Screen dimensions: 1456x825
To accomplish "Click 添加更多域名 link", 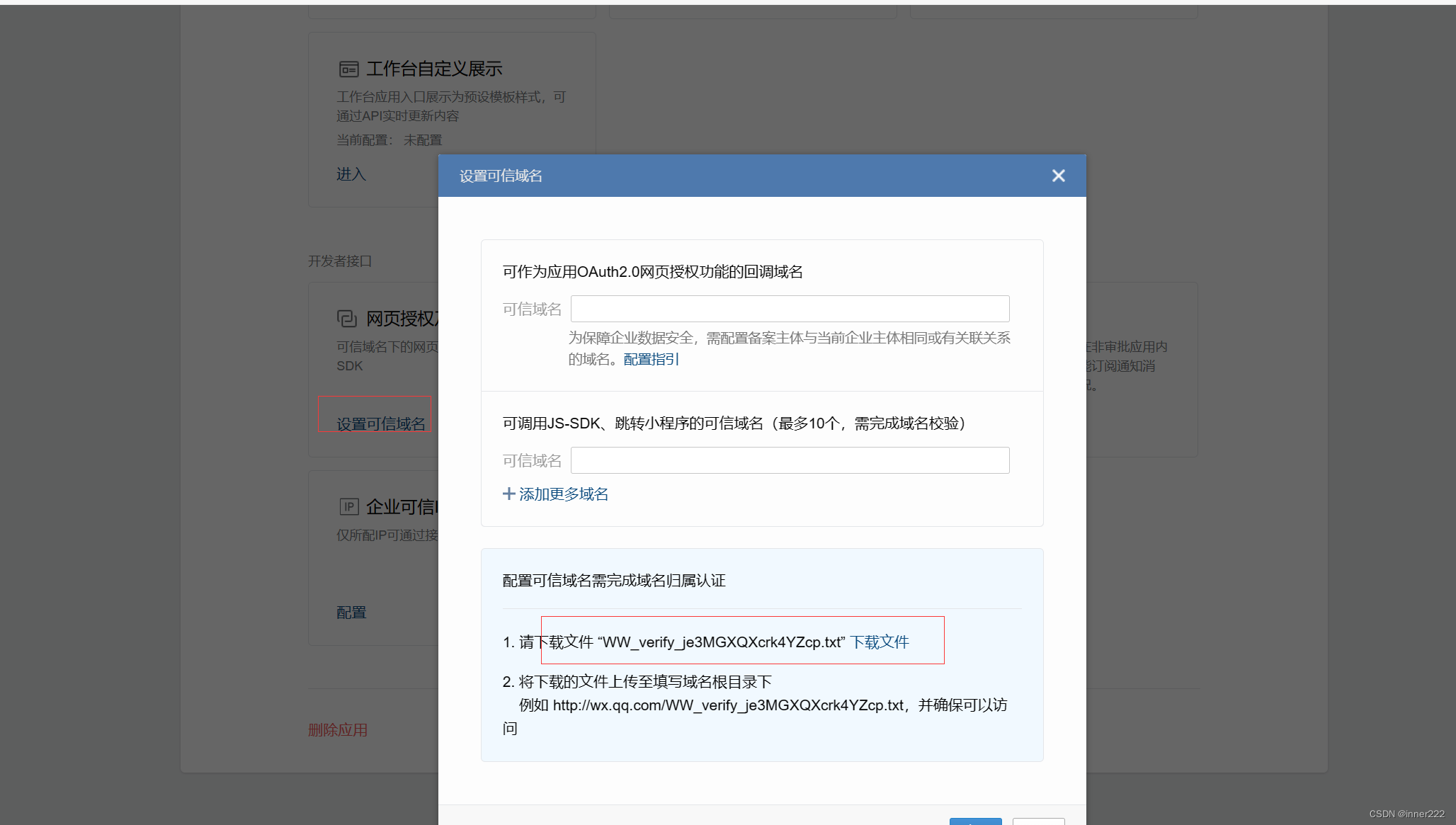I will (x=564, y=494).
